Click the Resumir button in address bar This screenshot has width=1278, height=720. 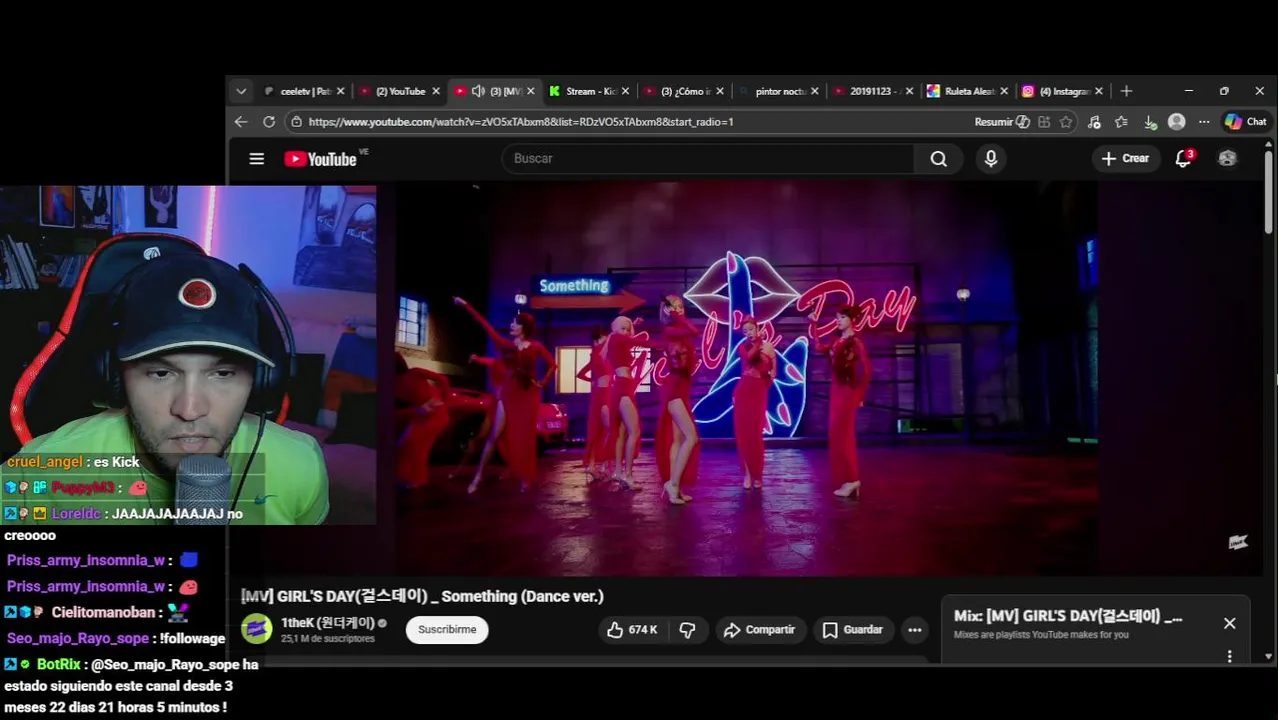coord(1002,122)
